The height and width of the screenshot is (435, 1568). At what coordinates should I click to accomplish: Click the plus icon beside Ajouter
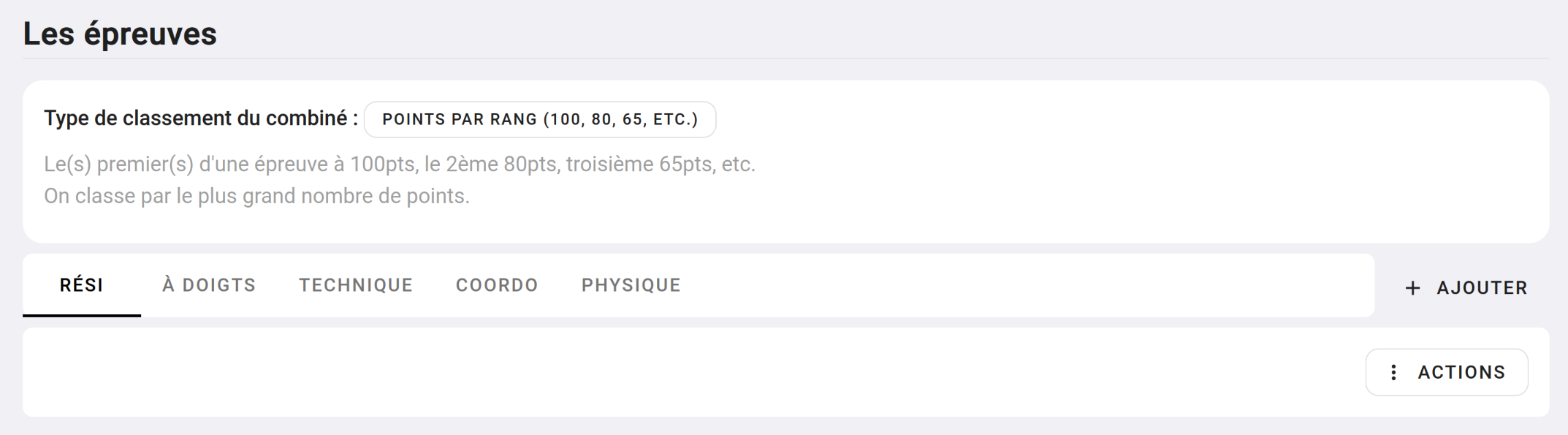click(1413, 288)
